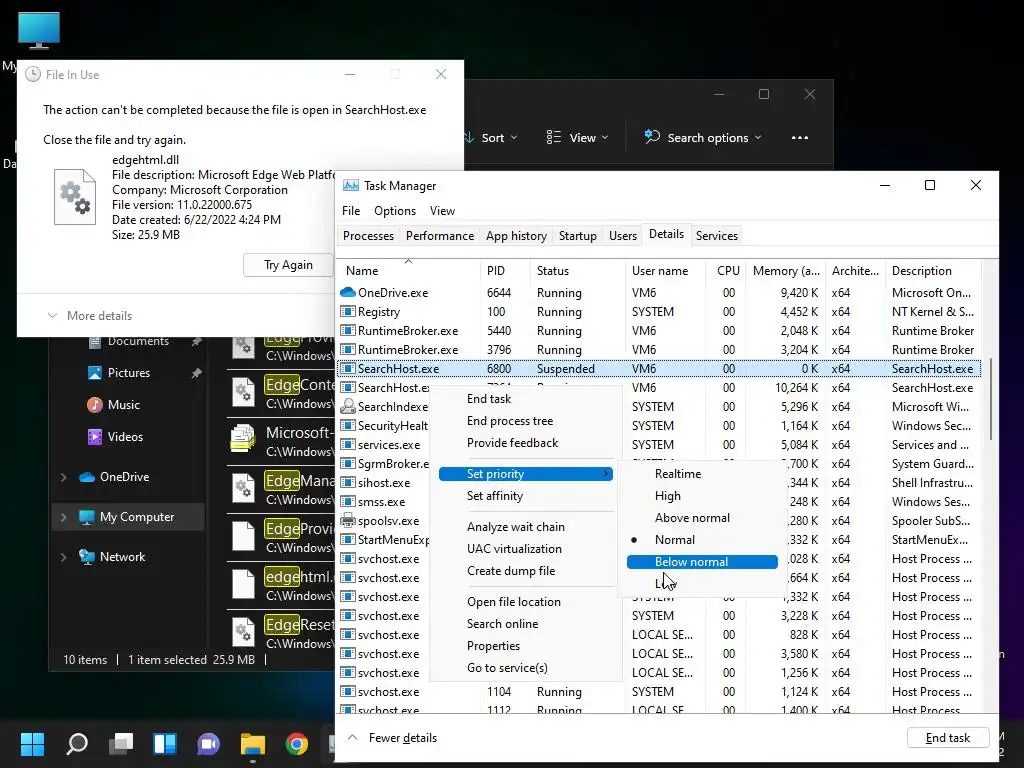The height and width of the screenshot is (768, 1024).
Task: Choose Open file location in context menu
Action: pyautogui.click(x=514, y=601)
